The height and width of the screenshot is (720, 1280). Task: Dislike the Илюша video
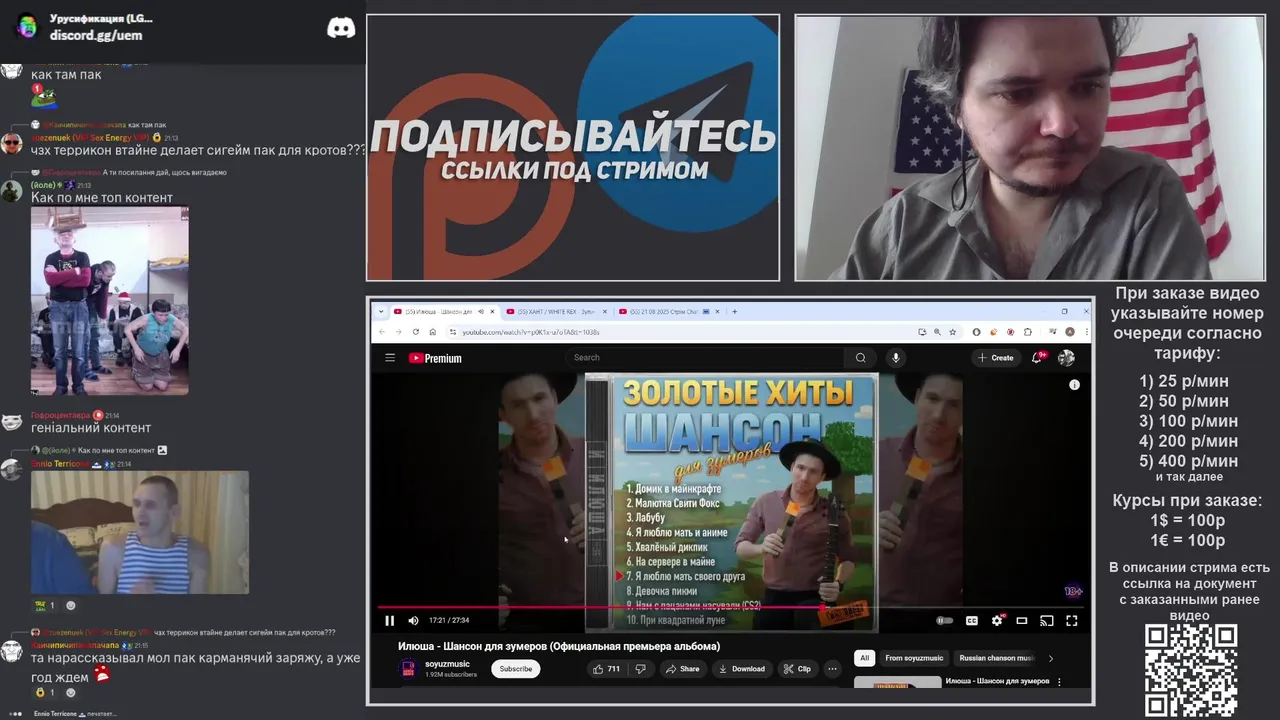[641, 669]
